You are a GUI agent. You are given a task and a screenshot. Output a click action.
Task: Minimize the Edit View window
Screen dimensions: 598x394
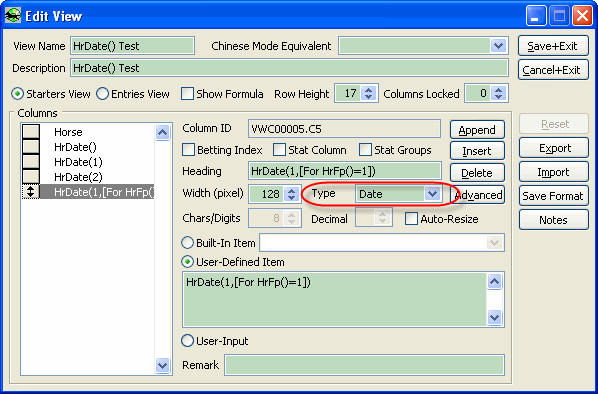(x=535, y=16)
